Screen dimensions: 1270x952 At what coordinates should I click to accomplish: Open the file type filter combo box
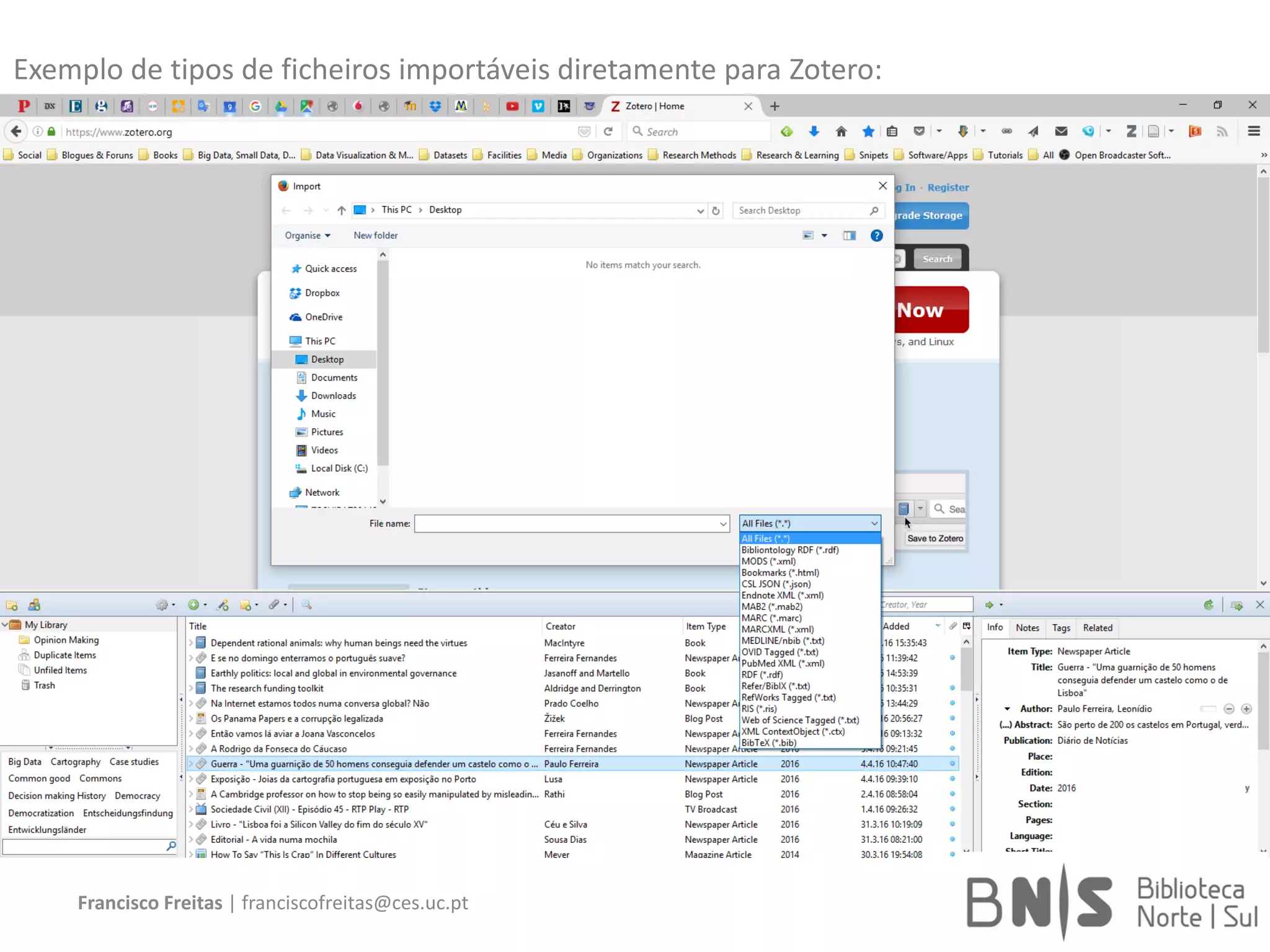810,524
